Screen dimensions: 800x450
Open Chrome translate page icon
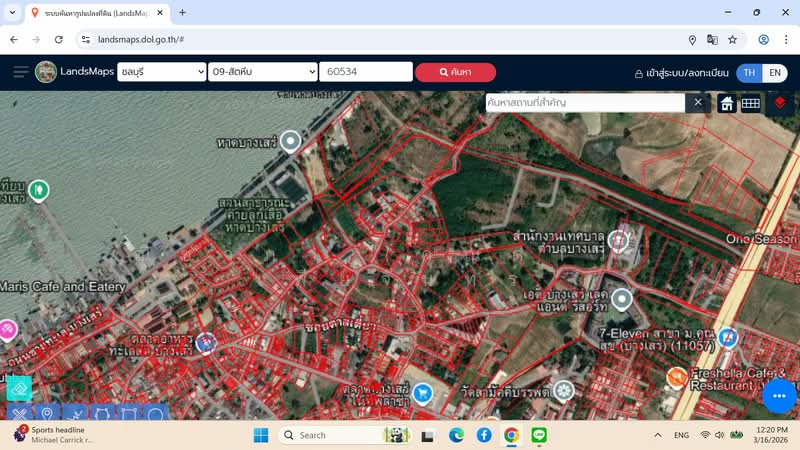712,39
